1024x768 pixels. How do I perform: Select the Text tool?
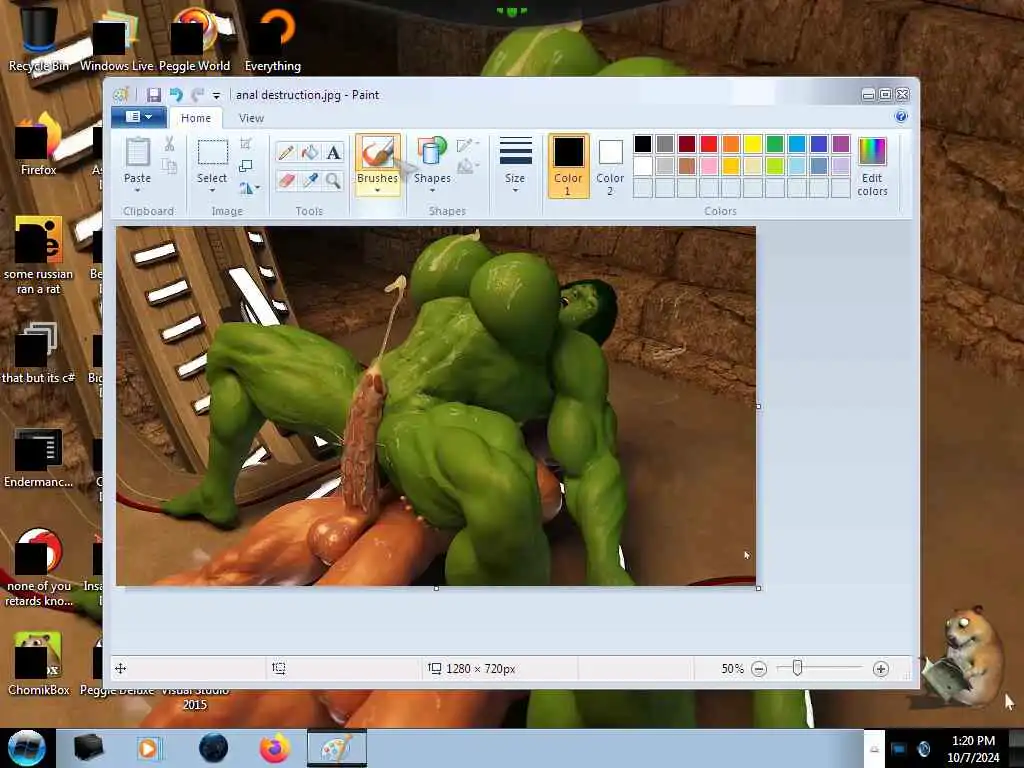point(334,152)
